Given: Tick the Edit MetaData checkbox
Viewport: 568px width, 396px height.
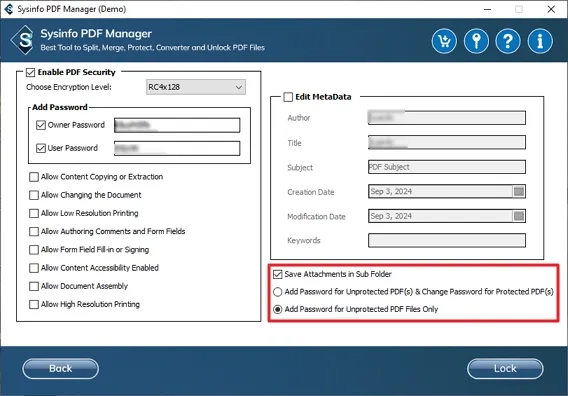Looking at the screenshot, I should 288,97.
